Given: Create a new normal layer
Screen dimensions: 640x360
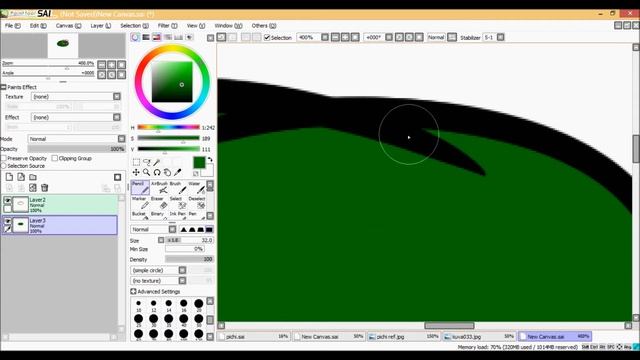Looking at the screenshot, I should (9, 177).
